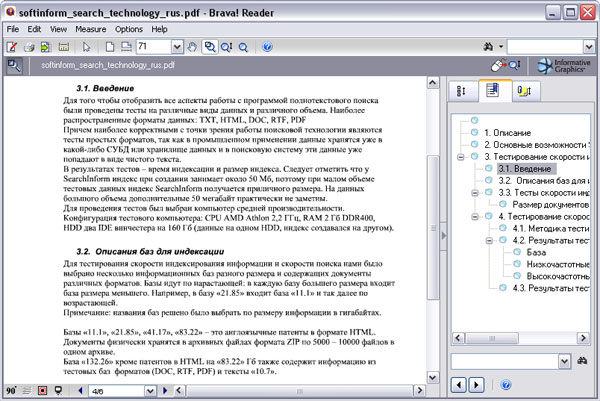The image size is (600, 401).
Task: Click the Publish/export green arrow icon
Action: pyautogui.click(x=46, y=47)
